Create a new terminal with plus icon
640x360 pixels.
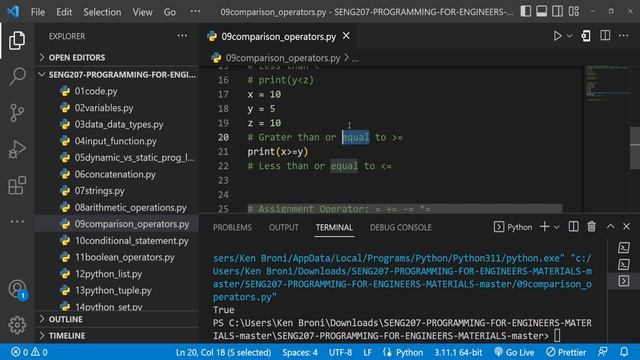click(544, 227)
